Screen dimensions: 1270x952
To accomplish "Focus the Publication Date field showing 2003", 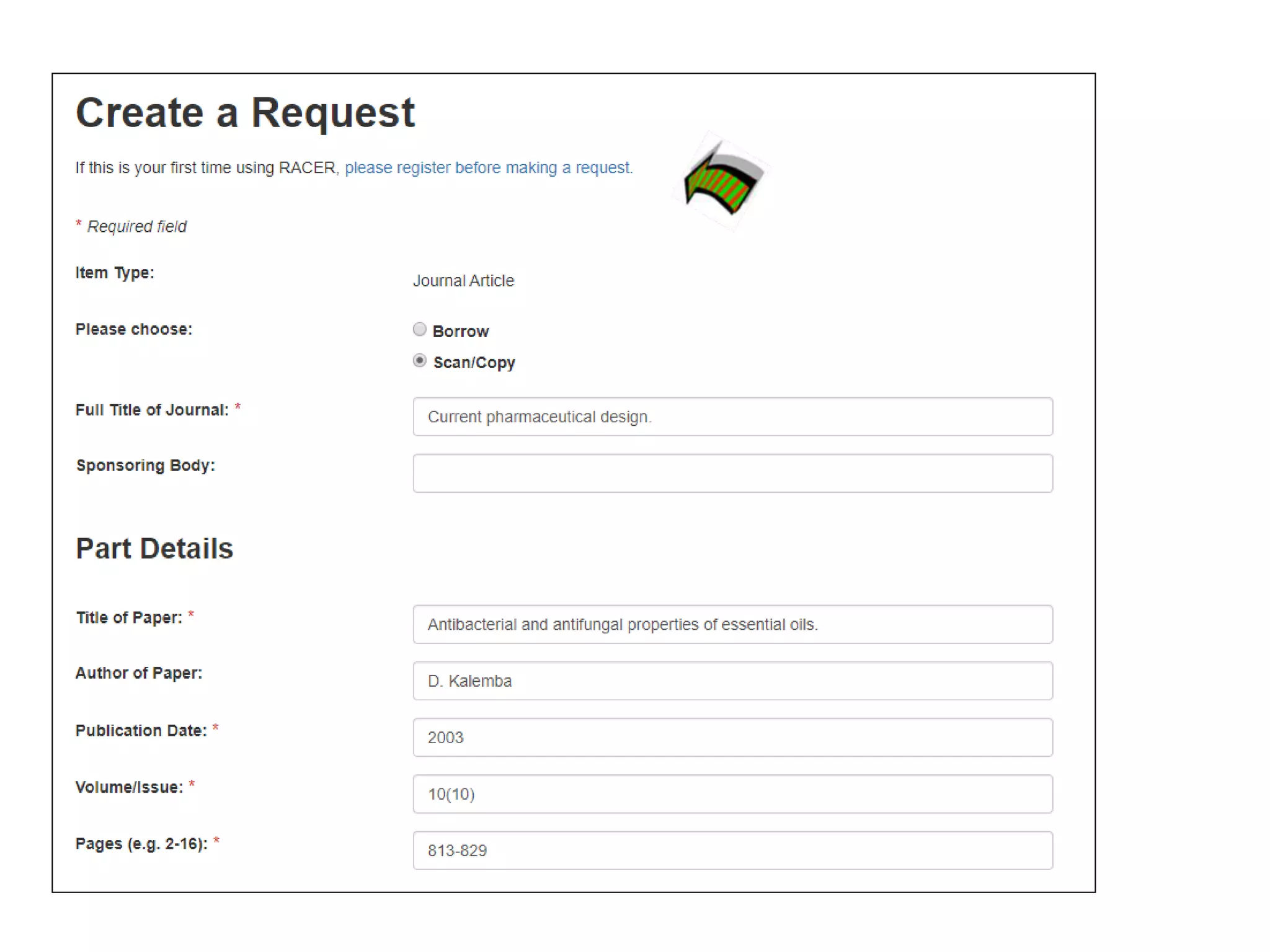I will point(732,738).
